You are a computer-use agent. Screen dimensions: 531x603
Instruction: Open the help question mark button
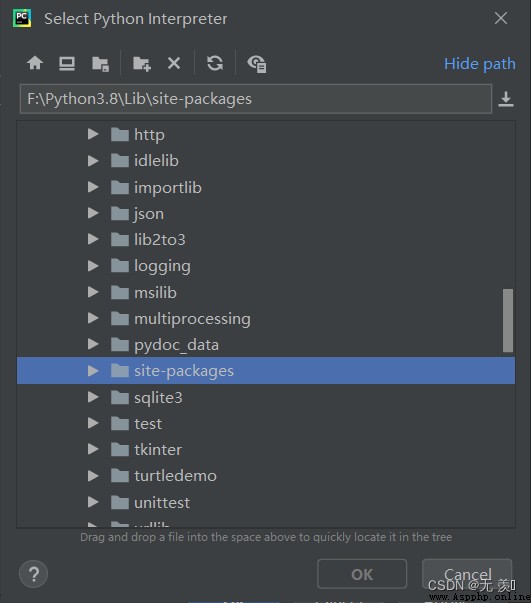click(33, 574)
